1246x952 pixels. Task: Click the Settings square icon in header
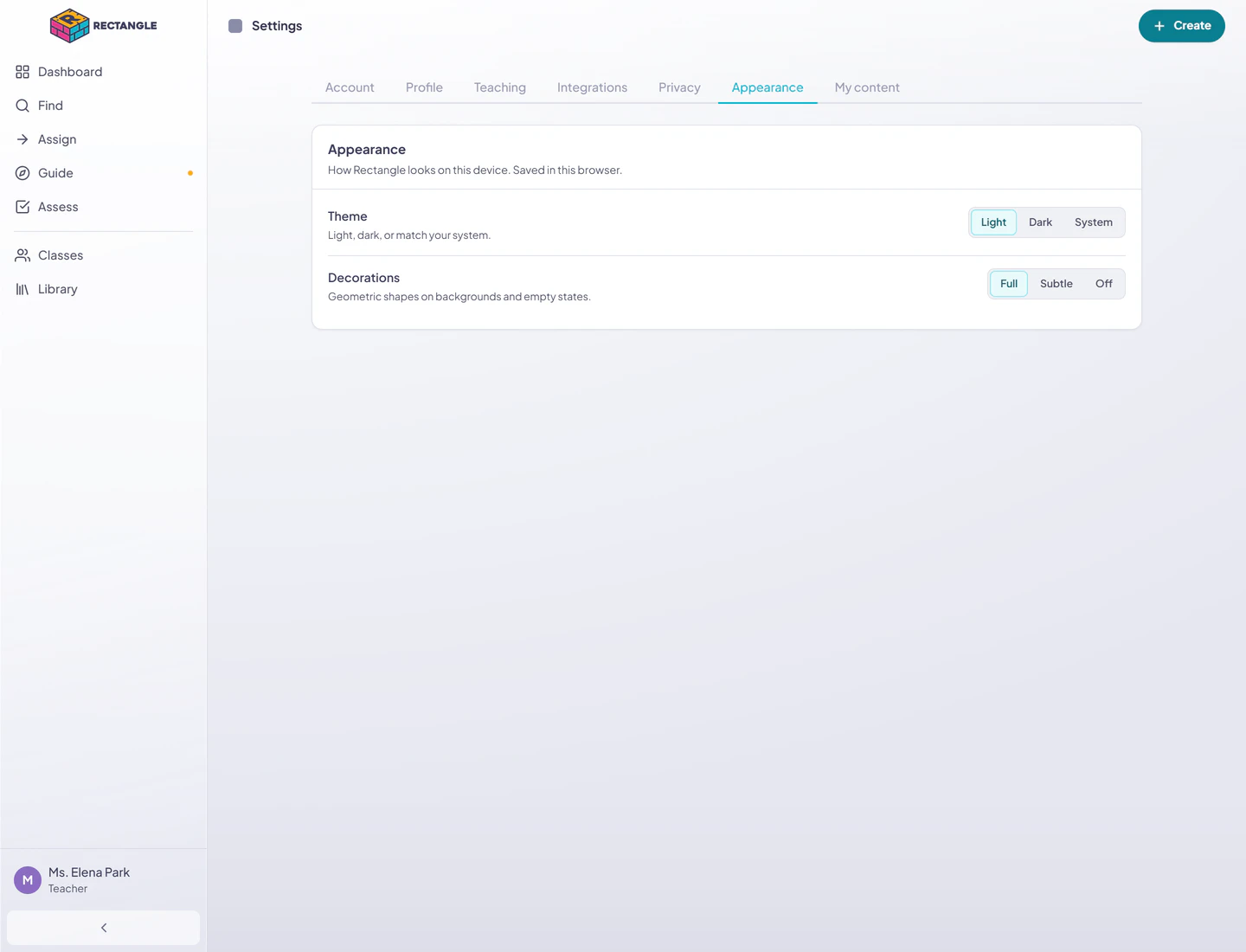pyautogui.click(x=235, y=26)
